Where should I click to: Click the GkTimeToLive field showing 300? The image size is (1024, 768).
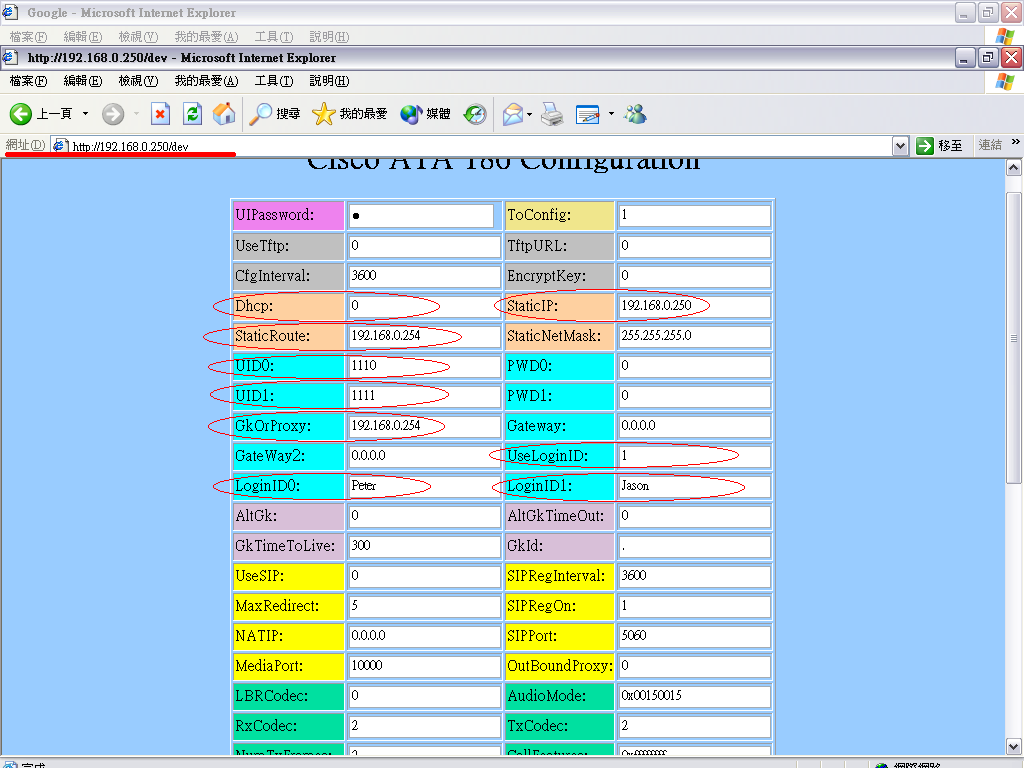pyautogui.click(x=424, y=546)
